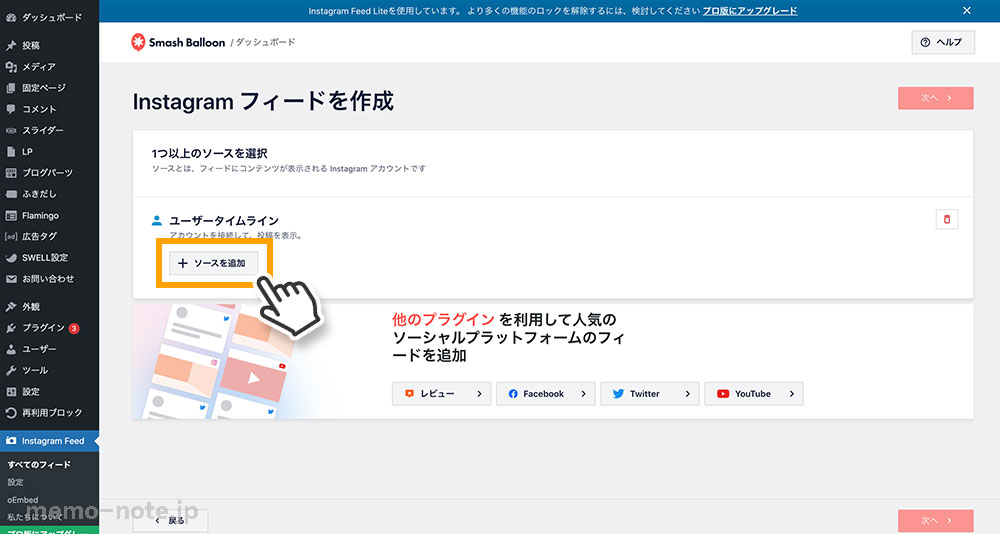Click the plugin update count badge
This screenshot has width=1000, height=534.
74,329
